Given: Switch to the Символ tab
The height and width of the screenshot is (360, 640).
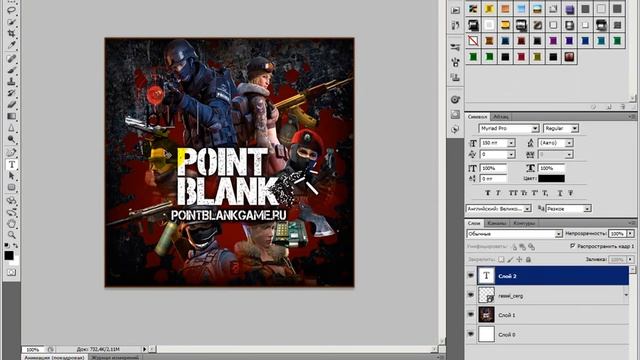Looking at the screenshot, I should [x=477, y=117].
